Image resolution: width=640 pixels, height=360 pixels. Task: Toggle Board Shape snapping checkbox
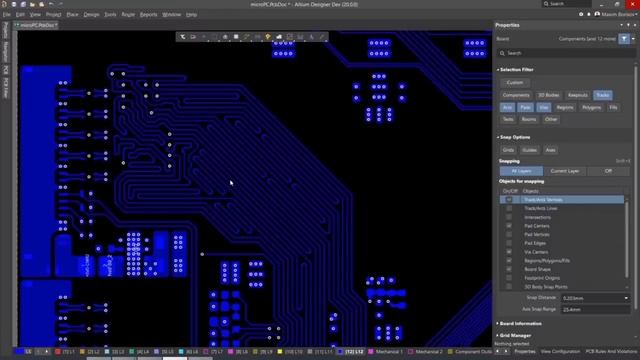click(509, 269)
